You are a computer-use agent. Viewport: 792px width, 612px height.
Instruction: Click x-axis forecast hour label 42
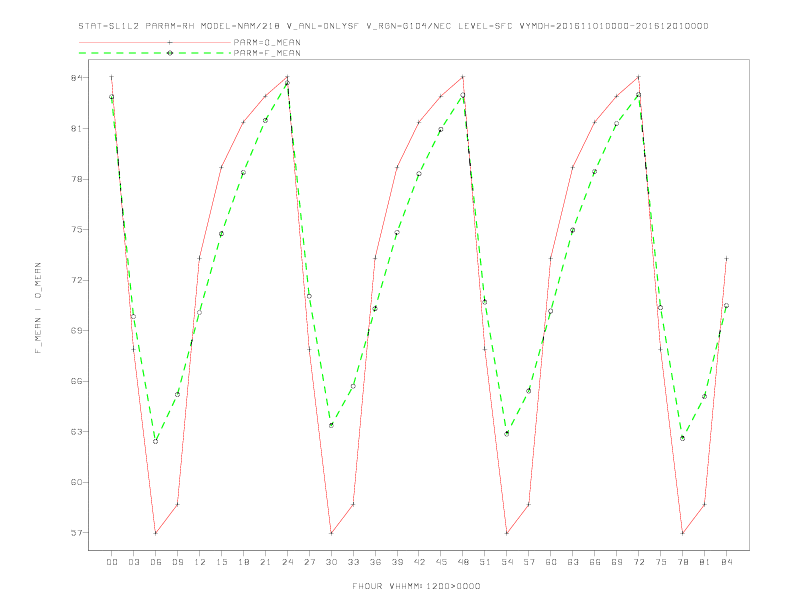pyautogui.click(x=419, y=562)
